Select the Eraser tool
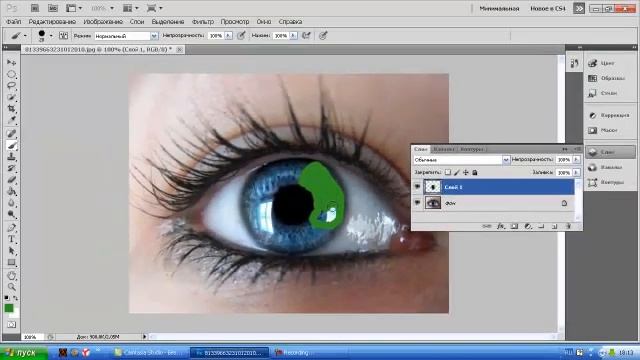Viewport: 640px width, 360px height. [x=11, y=180]
